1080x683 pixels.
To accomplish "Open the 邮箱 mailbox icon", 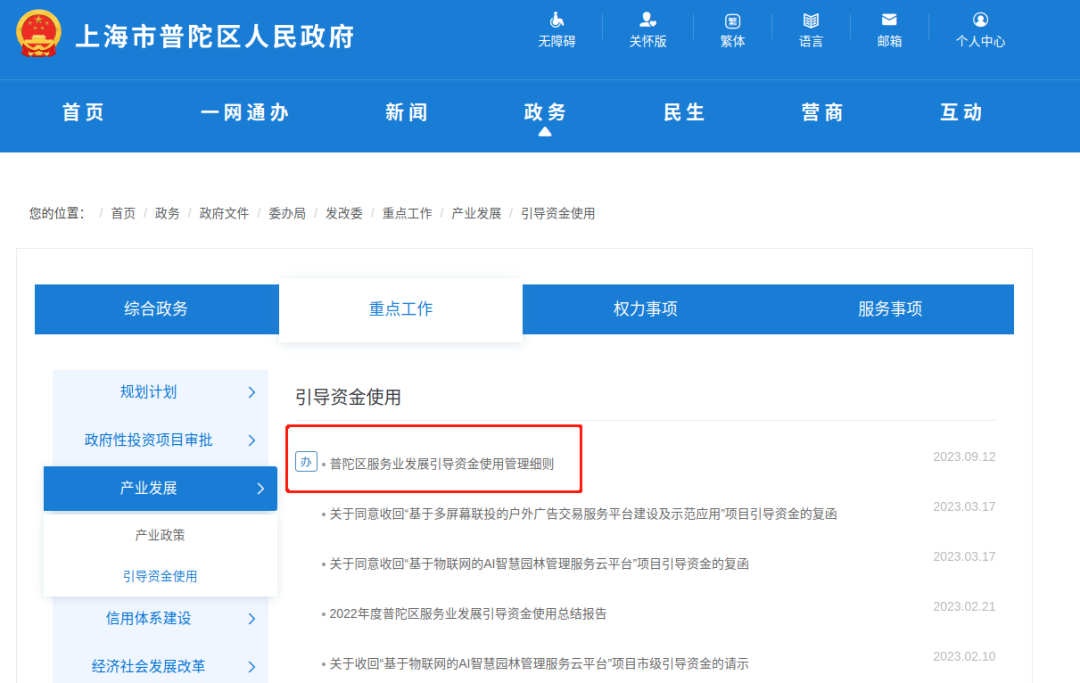I will pos(888,20).
